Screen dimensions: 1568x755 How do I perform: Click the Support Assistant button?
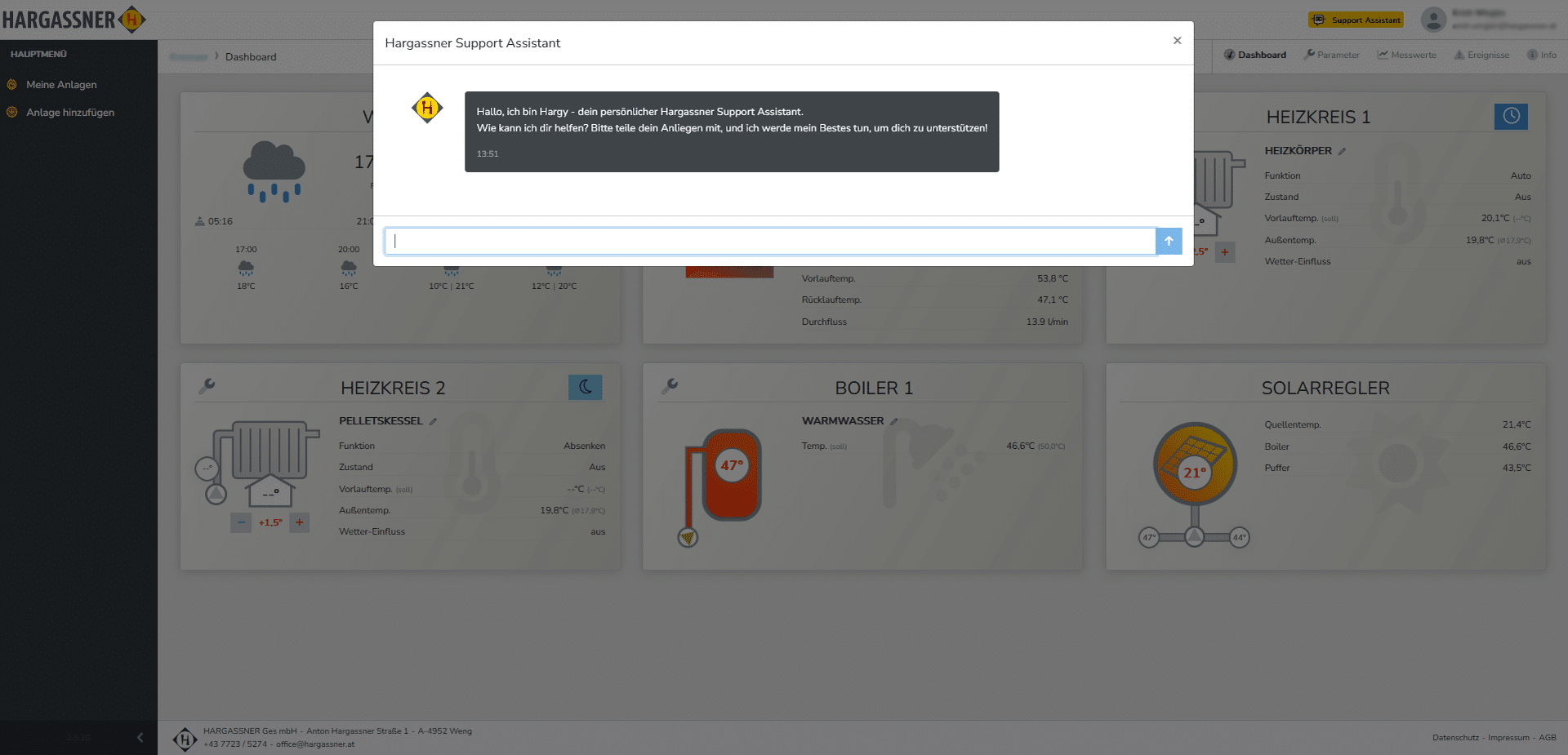tap(1356, 20)
